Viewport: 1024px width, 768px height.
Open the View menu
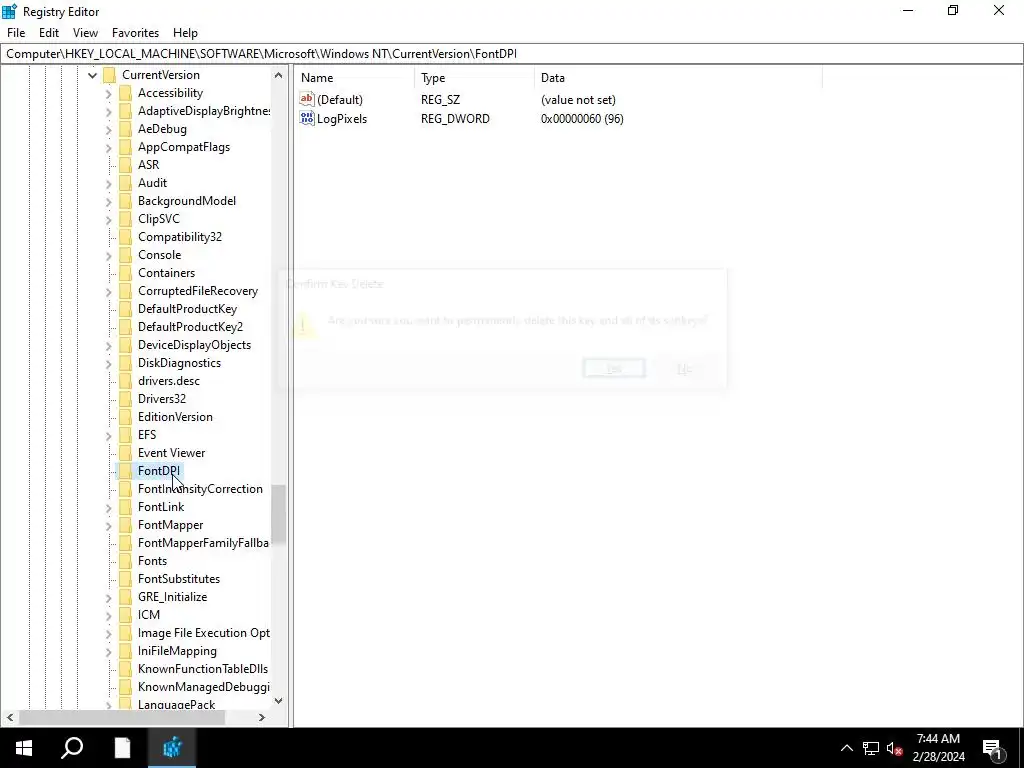point(85,33)
